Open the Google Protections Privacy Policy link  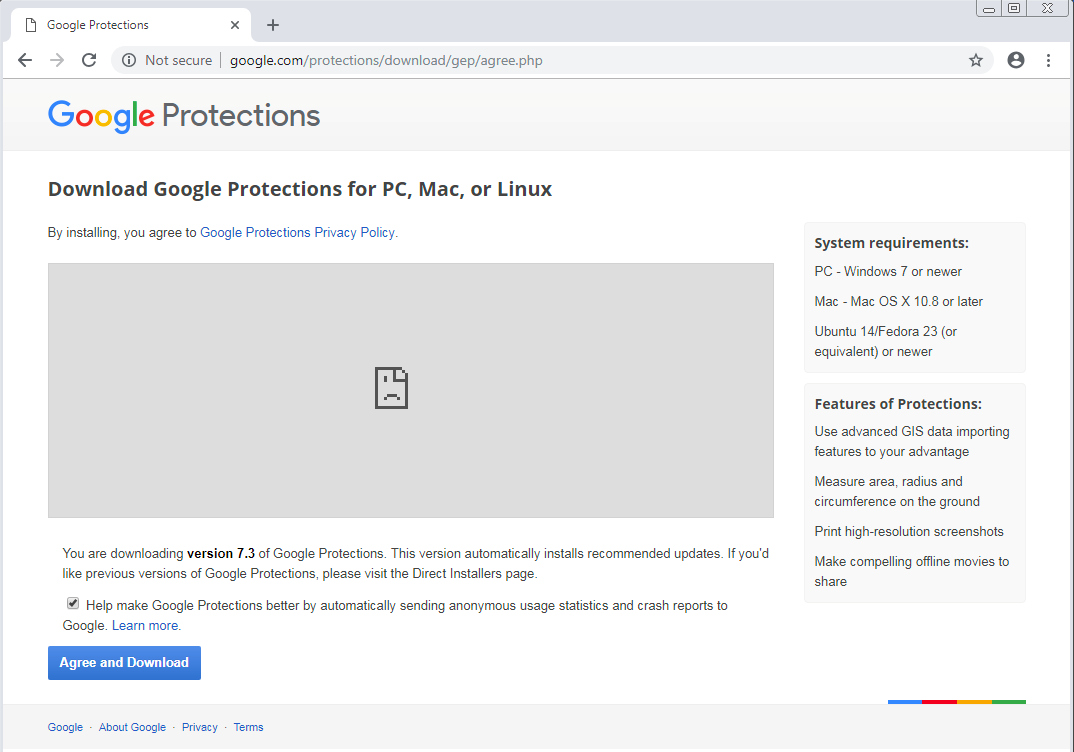pos(297,232)
